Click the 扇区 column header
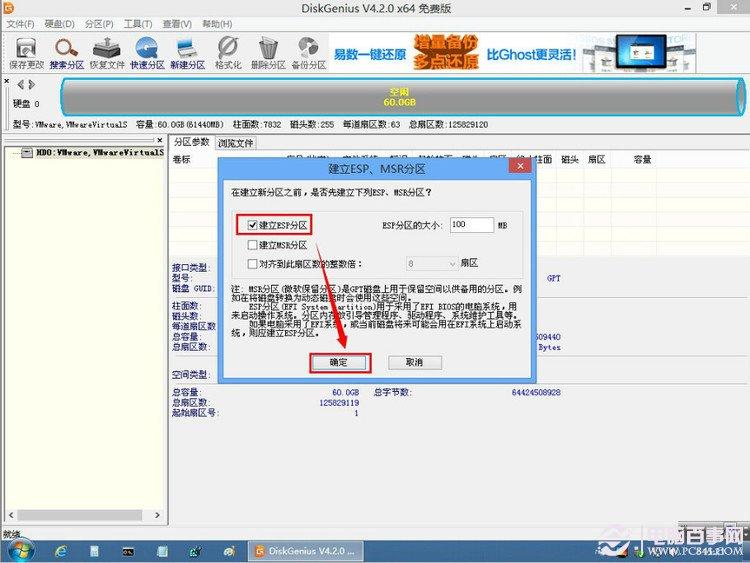The height and width of the screenshot is (563, 750). pyautogui.click(x=596, y=159)
